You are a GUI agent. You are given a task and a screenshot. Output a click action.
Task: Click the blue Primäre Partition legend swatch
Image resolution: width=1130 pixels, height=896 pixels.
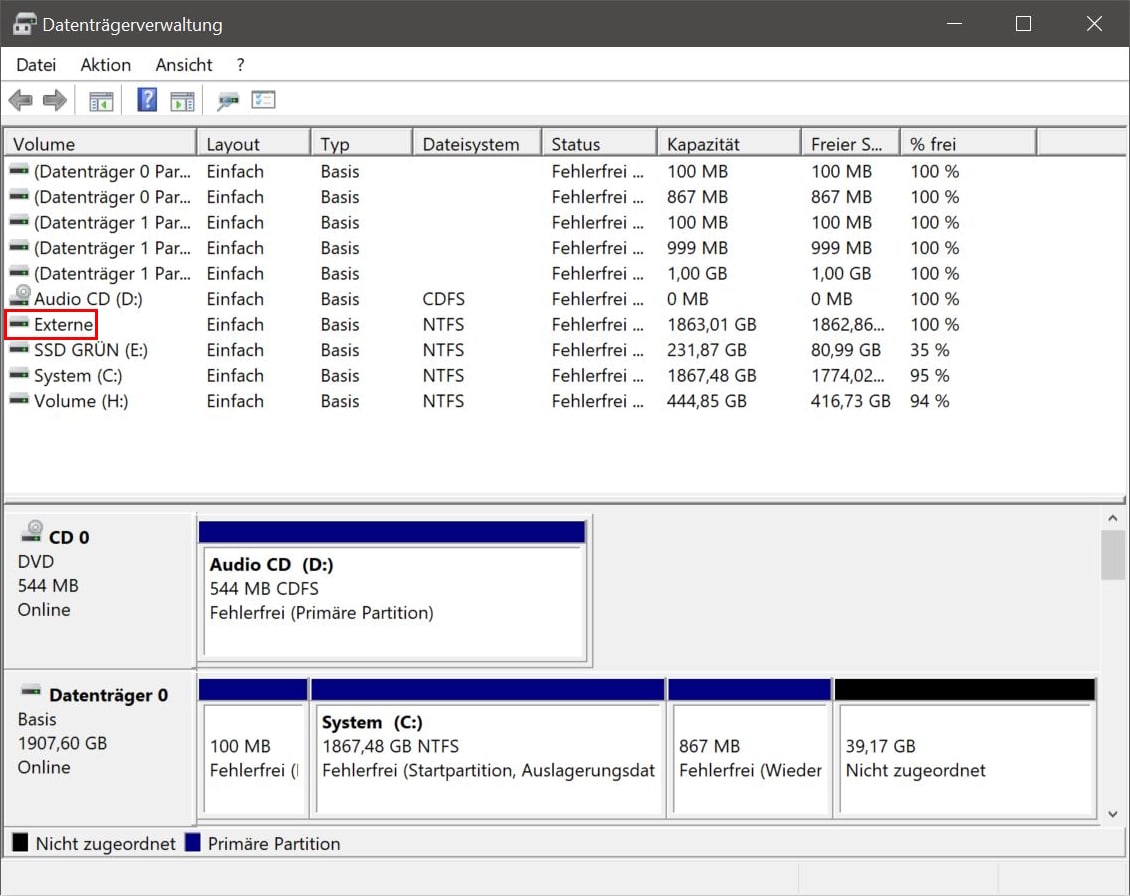click(192, 842)
